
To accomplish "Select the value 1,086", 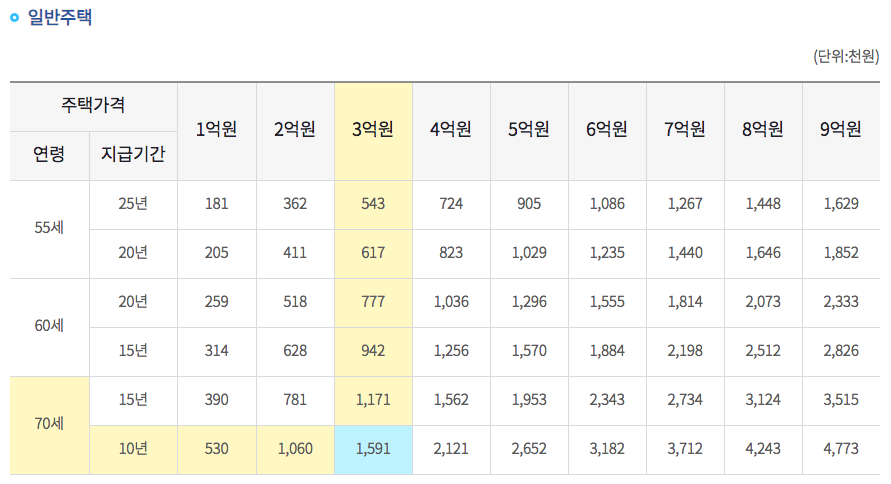I will [607, 205].
